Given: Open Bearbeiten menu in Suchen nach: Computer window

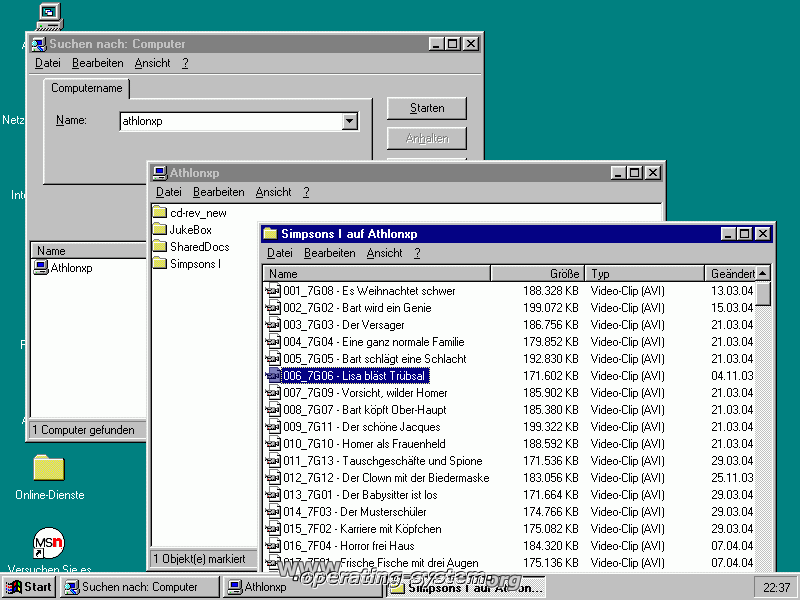Looking at the screenshot, I should tap(97, 63).
